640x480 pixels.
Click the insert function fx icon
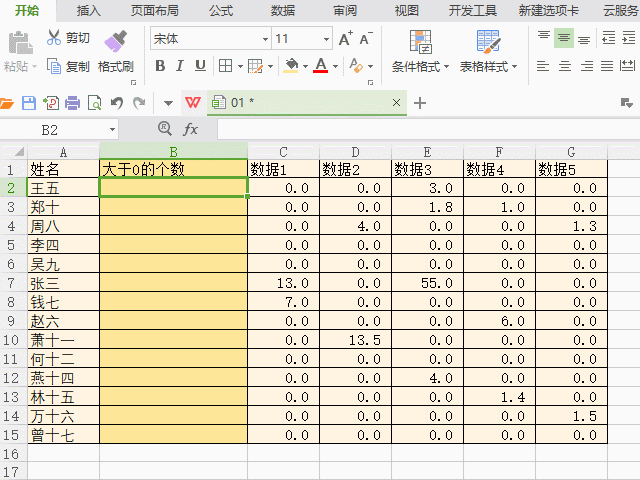[x=190, y=130]
